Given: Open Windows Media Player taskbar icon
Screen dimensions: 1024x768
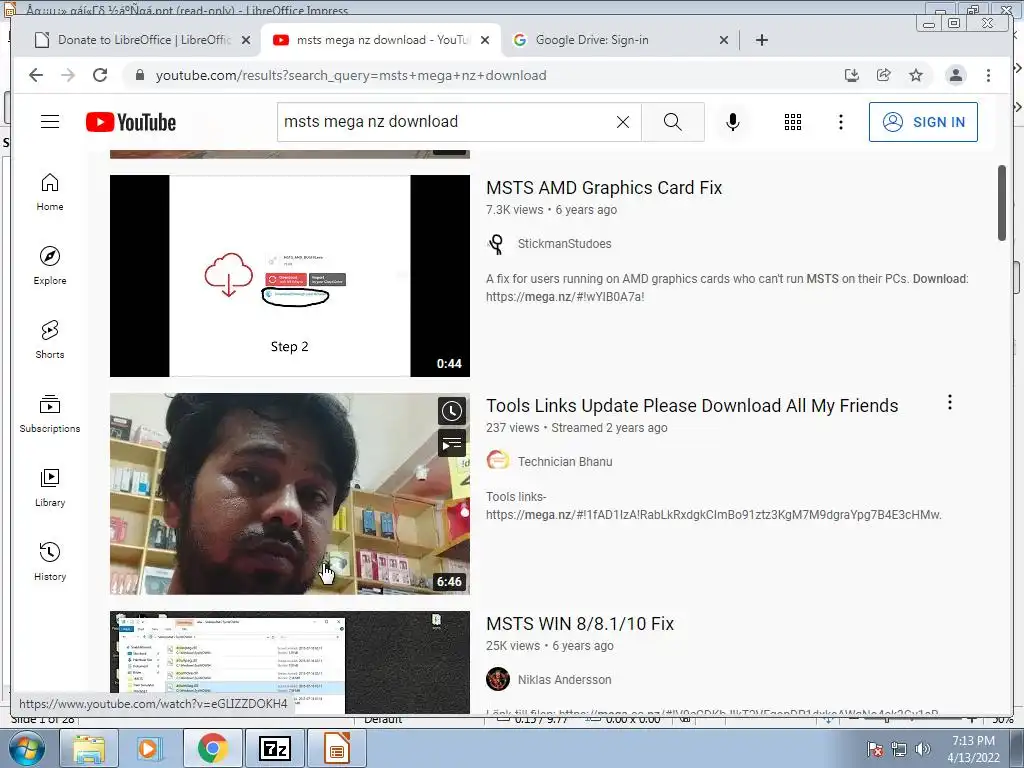Looking at the screenshot, I should click(149, 748).
